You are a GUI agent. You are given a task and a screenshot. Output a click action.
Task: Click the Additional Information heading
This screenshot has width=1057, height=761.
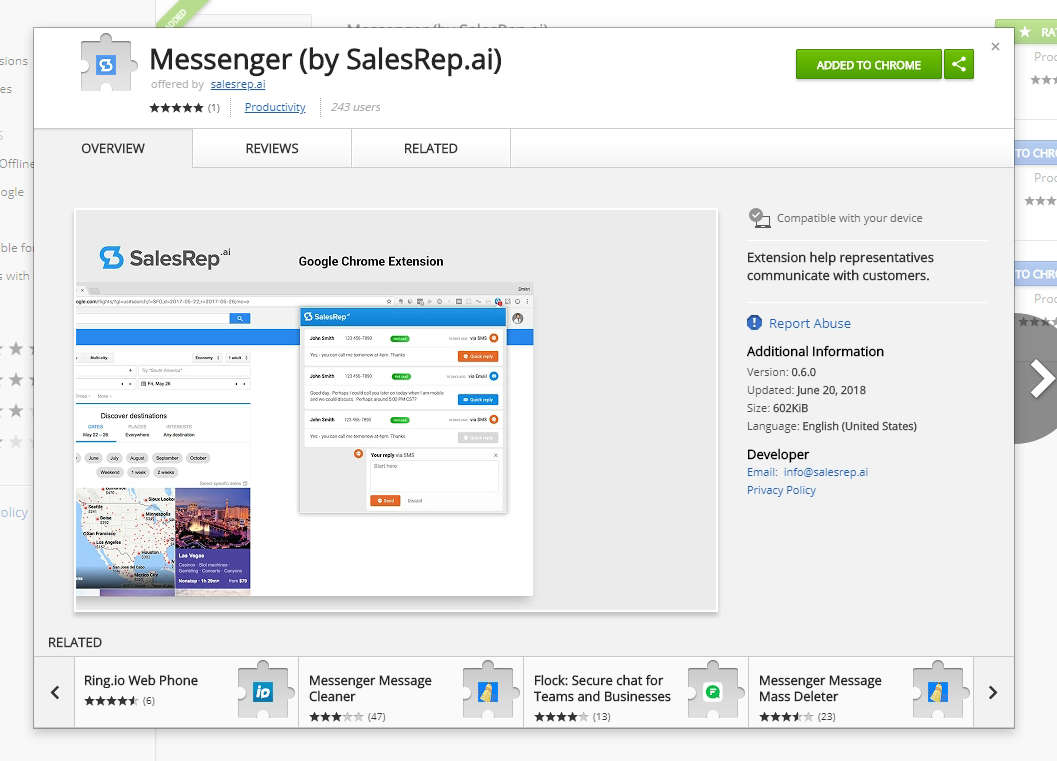coord(815,351)
